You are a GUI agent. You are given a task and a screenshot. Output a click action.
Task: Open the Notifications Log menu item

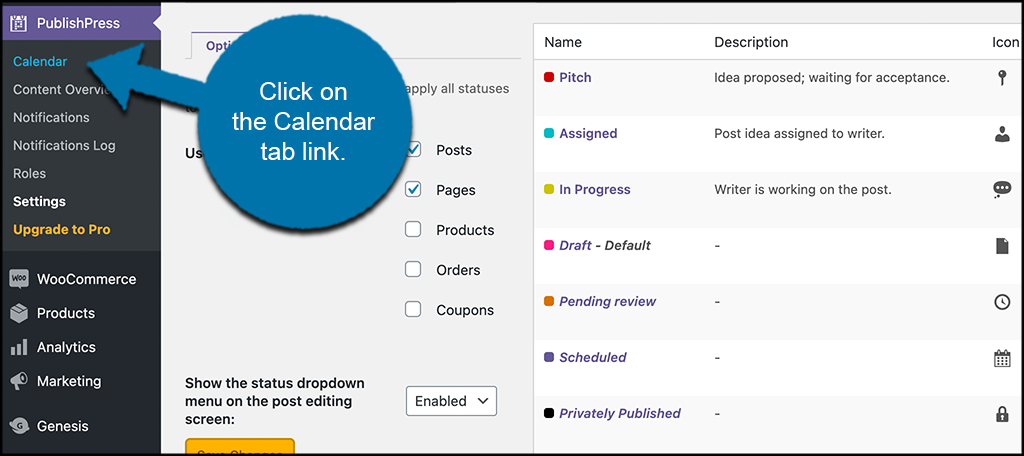point(64,146)
